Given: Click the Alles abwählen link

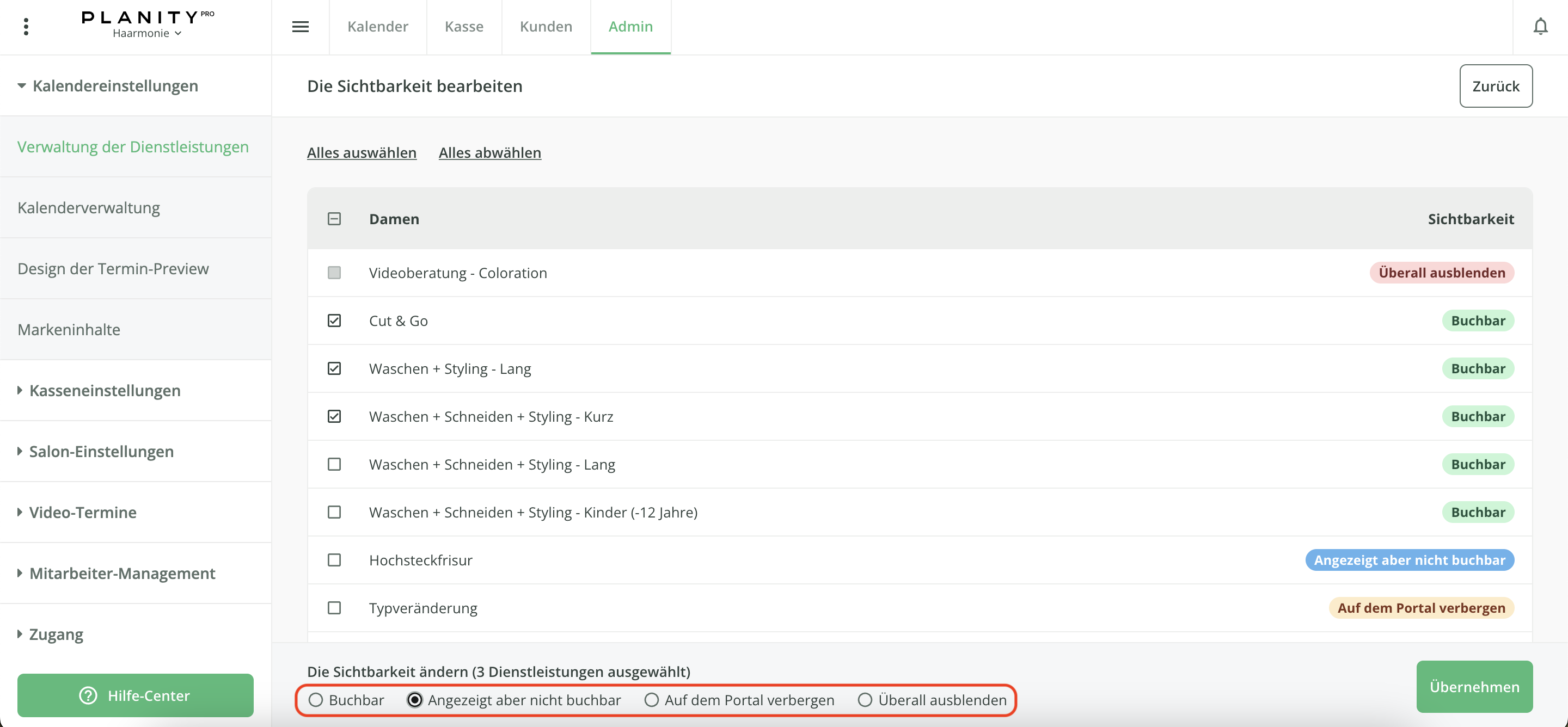Looking at the screenshot, I should (x=489, y=153).
